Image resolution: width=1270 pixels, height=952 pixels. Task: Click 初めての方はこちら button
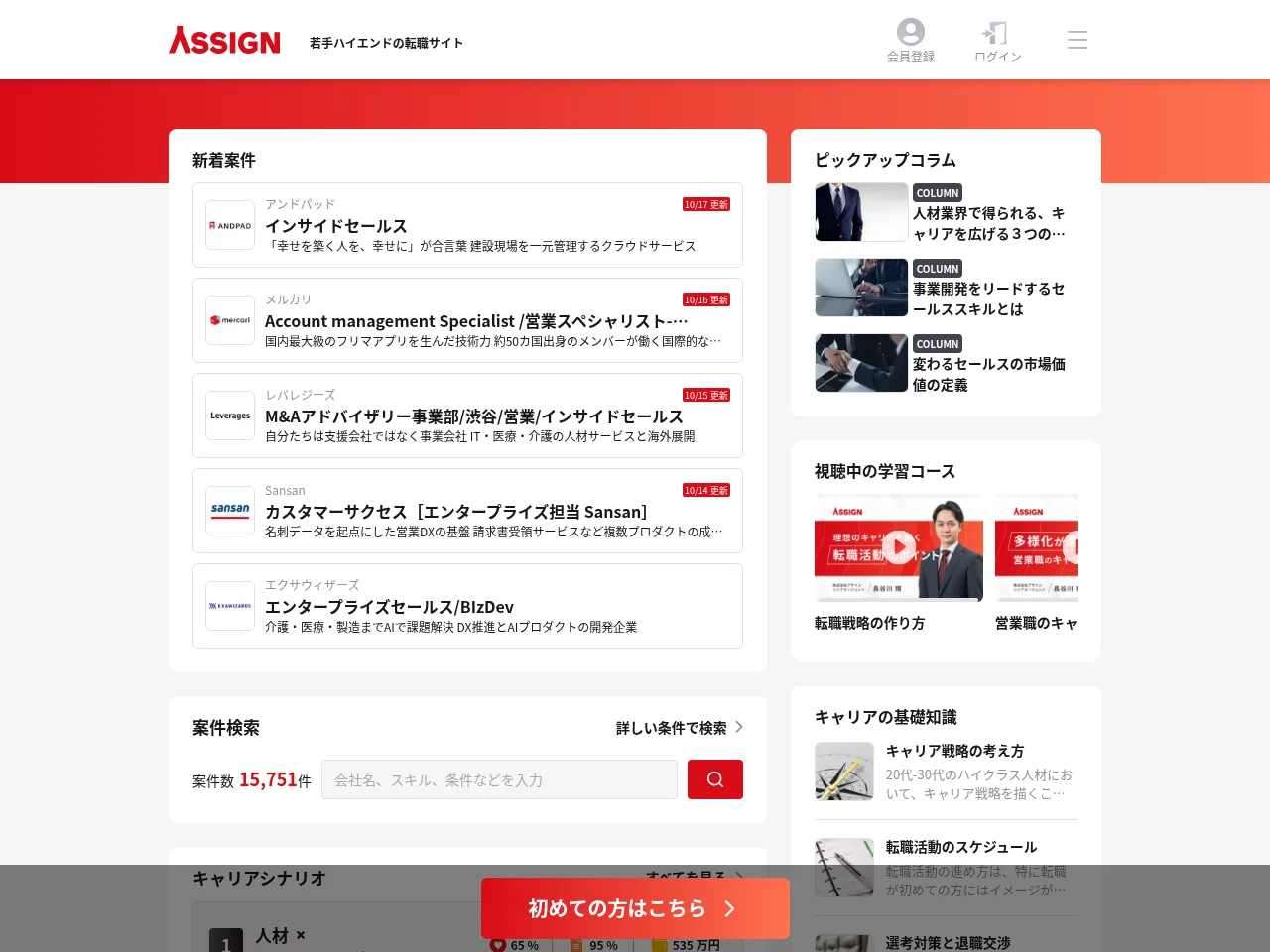coord(635,908)
